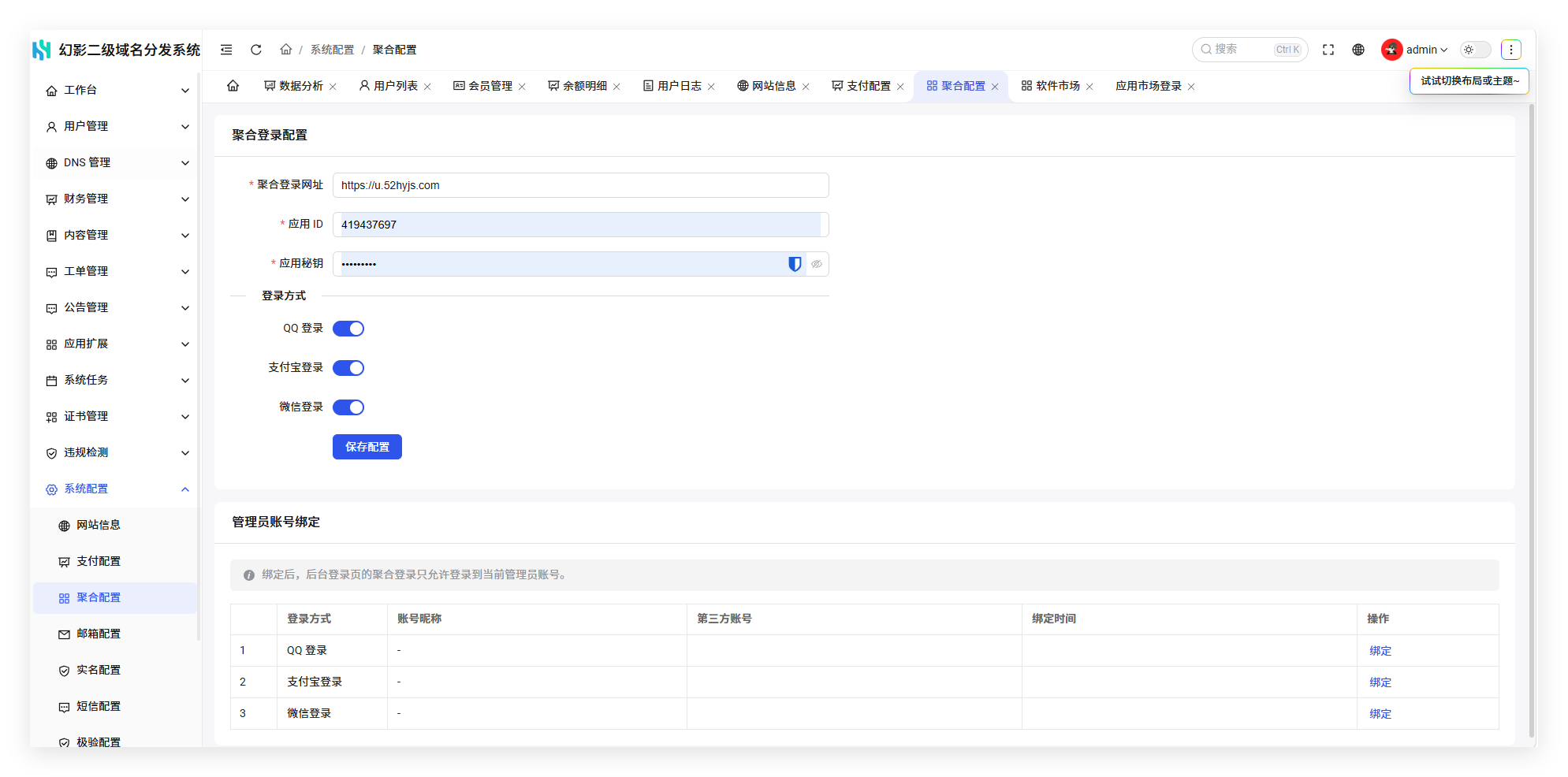Open 实名配置 in sidebar
This screenshot has height=777, width=1568.
click(115, 671)
